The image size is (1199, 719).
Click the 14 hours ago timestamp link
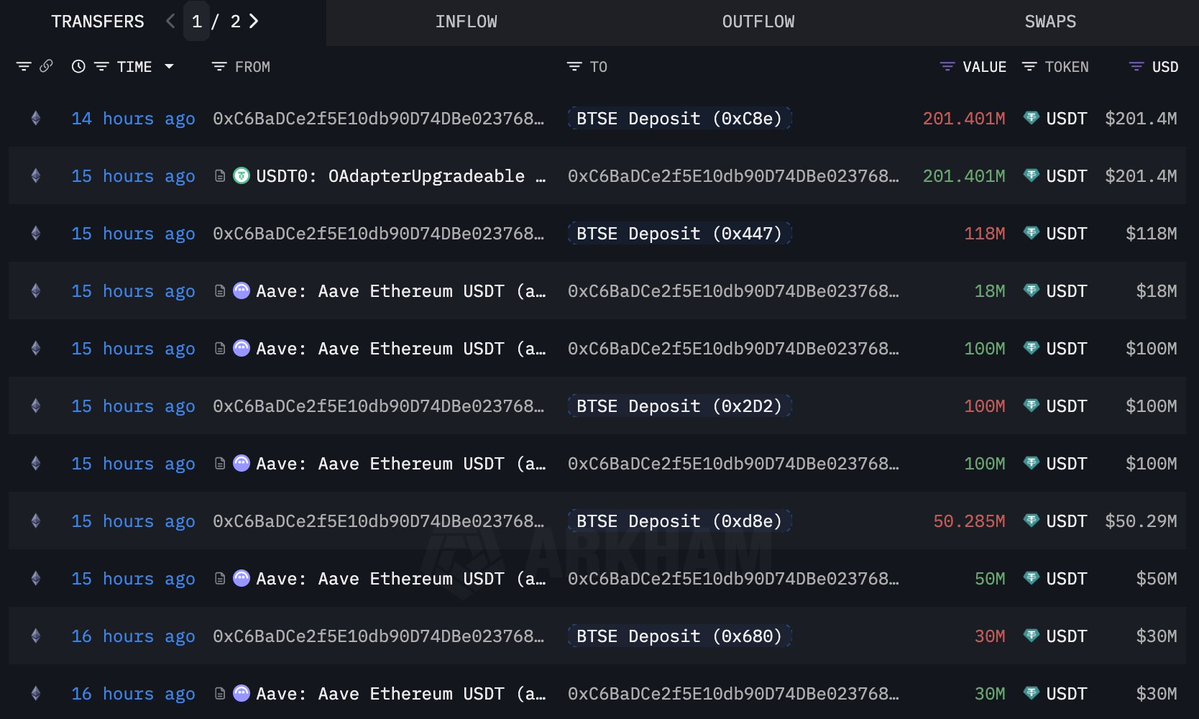point(133,119)
